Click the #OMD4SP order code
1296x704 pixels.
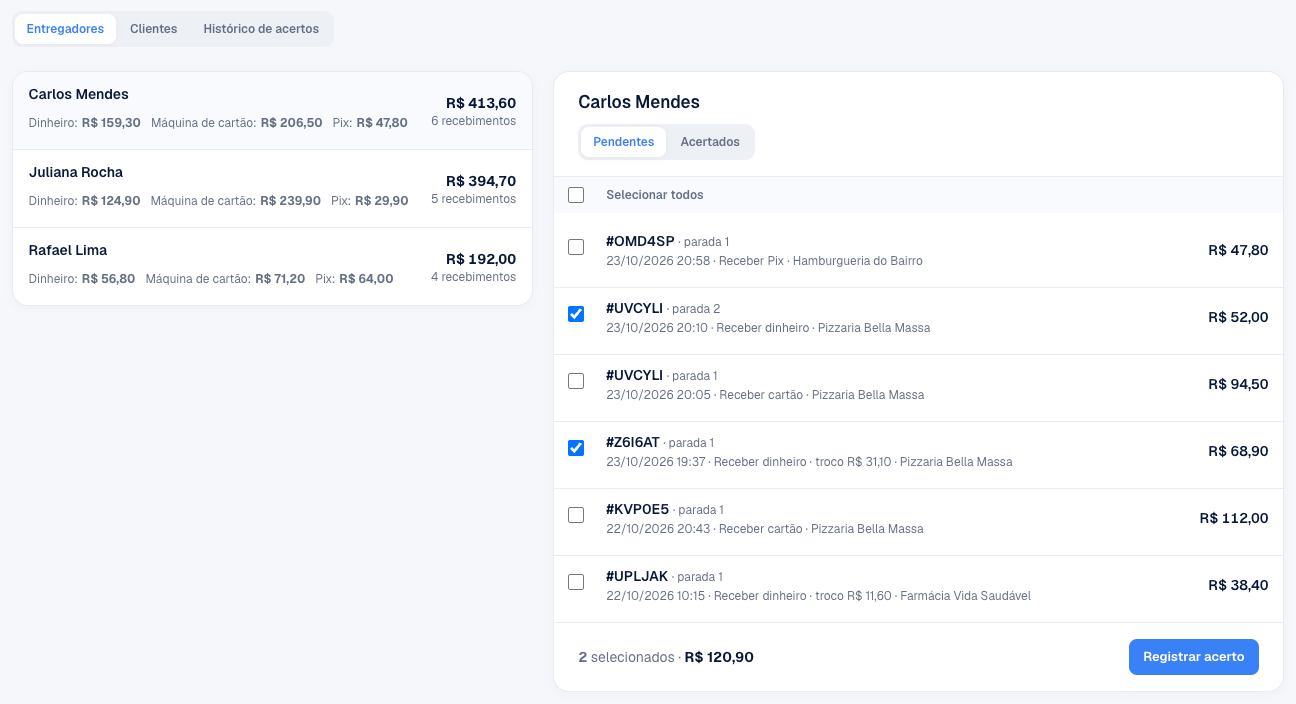640,241
